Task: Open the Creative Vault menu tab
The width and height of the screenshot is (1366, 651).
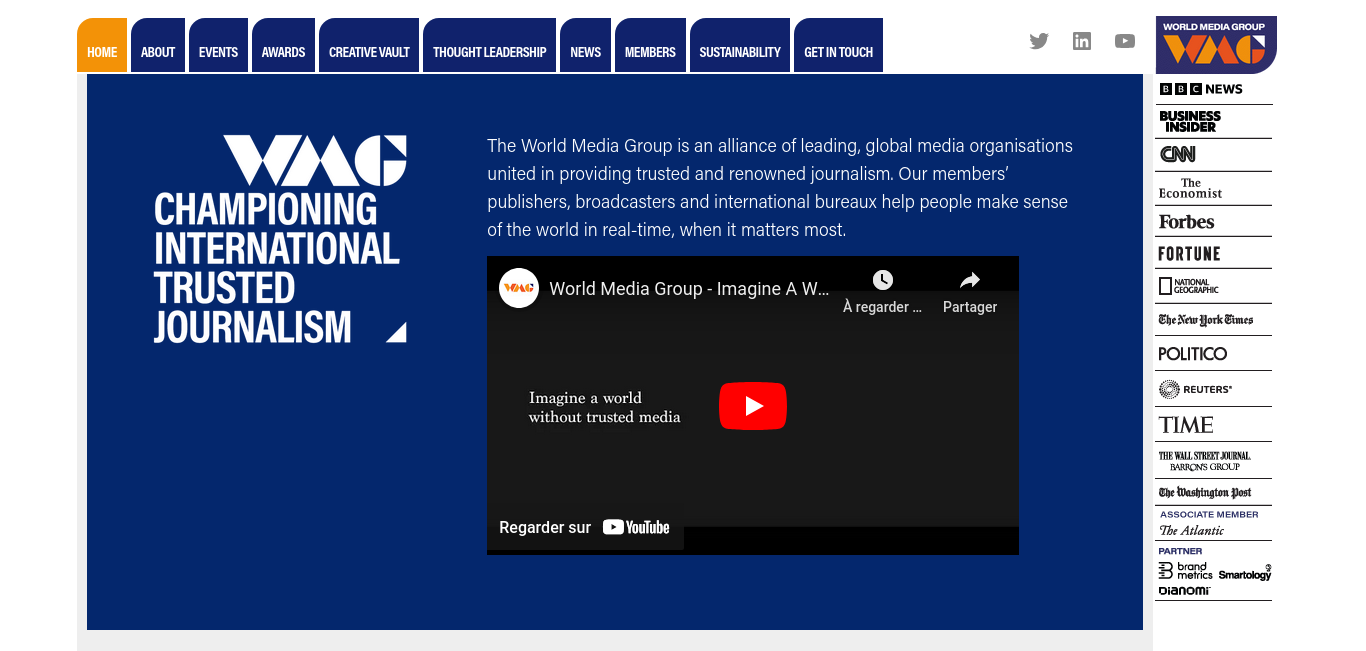Action: coord(369,45)
